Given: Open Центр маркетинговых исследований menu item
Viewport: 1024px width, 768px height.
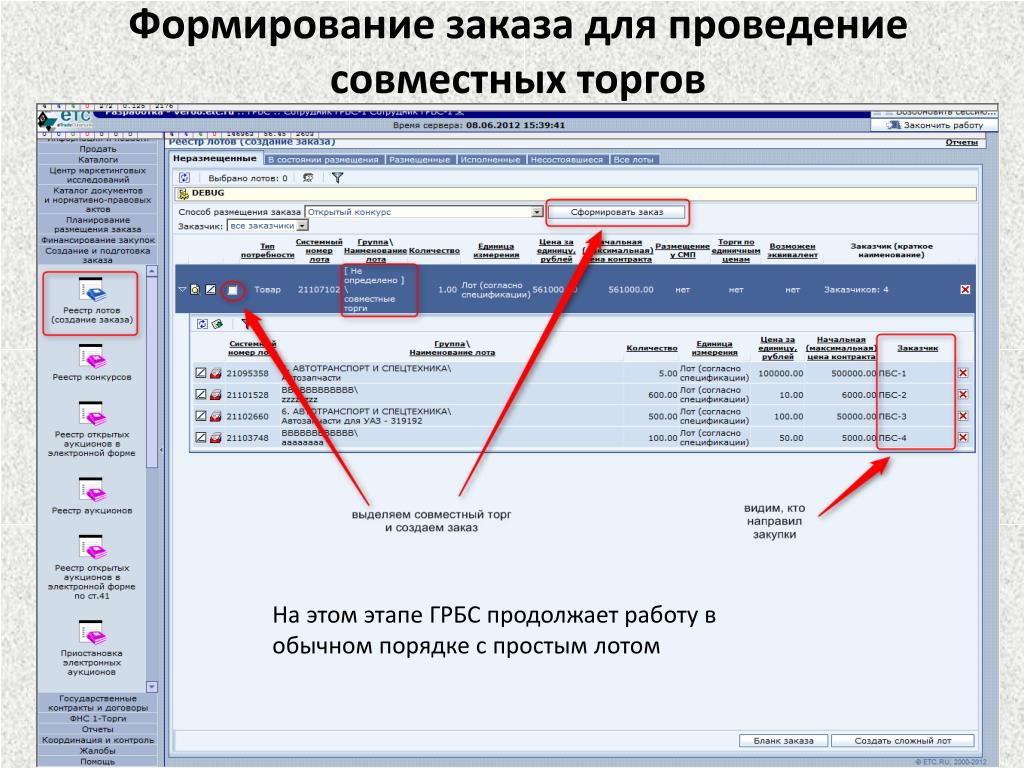Looking at the screenshot, I should pyautogui.click(x=98, y=175).
